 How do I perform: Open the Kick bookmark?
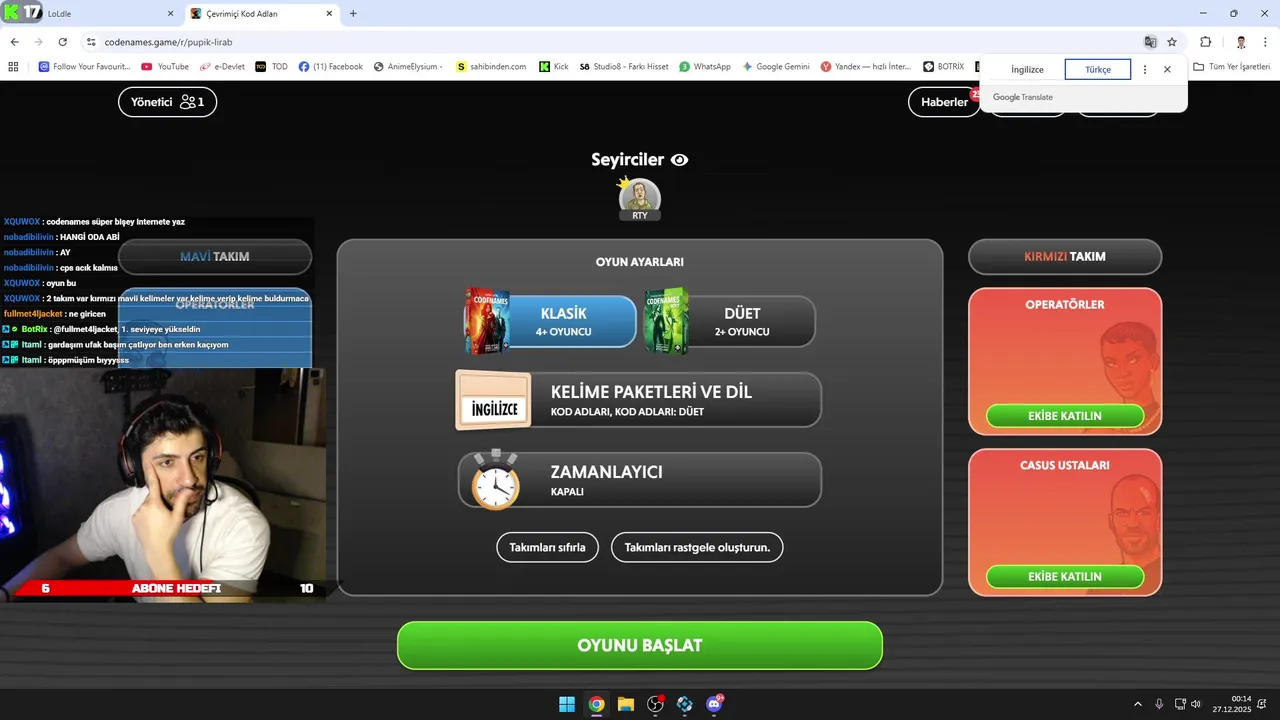[554, 66]
